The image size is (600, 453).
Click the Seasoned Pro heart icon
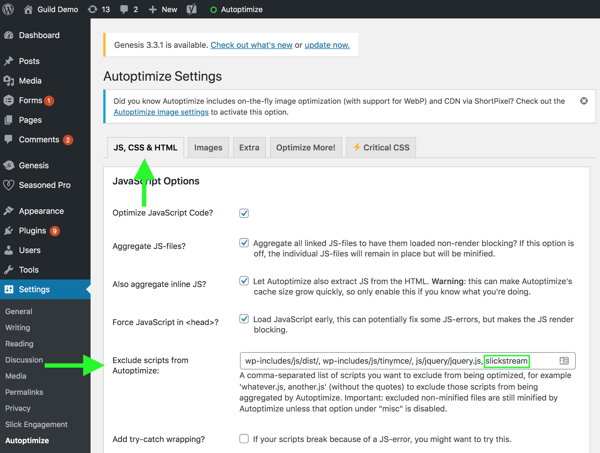coord(9,185)
